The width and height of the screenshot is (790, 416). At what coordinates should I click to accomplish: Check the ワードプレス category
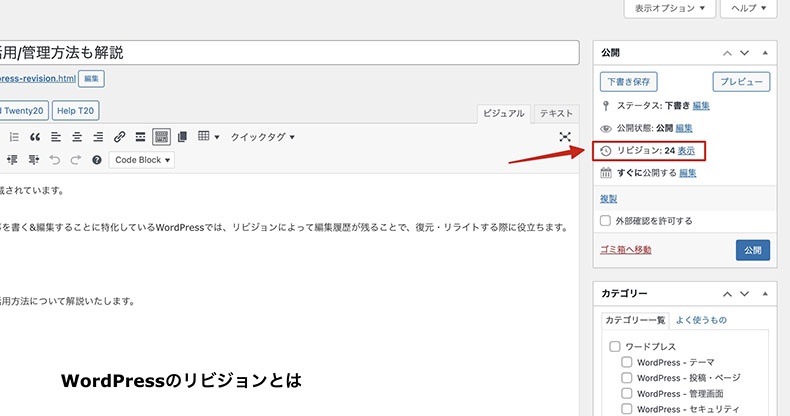[615, 346]
